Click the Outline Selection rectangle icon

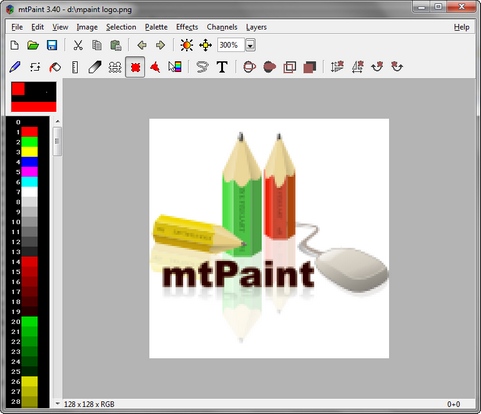(x=289, y=67)
